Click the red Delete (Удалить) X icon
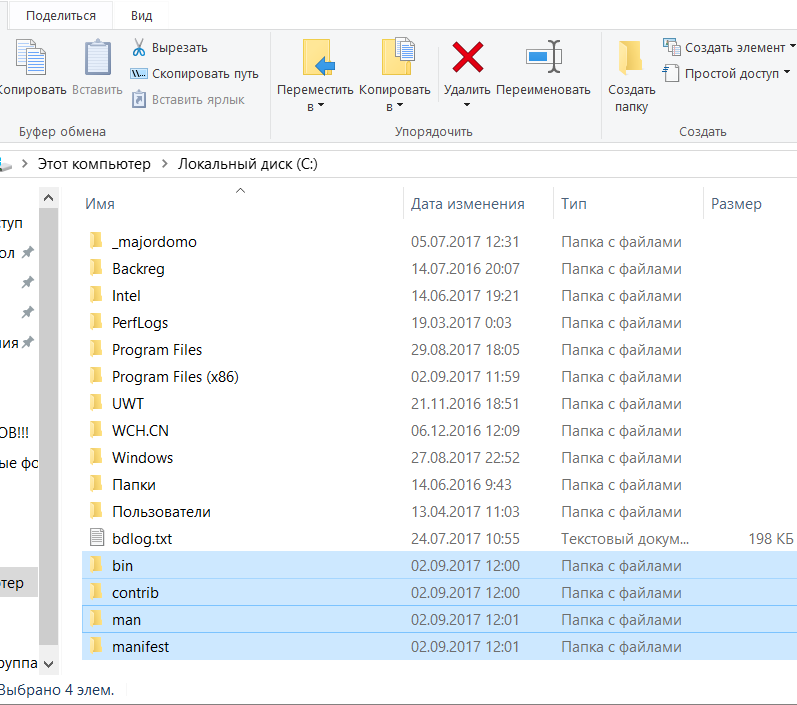The image size is (797, 705). [467, 57]
